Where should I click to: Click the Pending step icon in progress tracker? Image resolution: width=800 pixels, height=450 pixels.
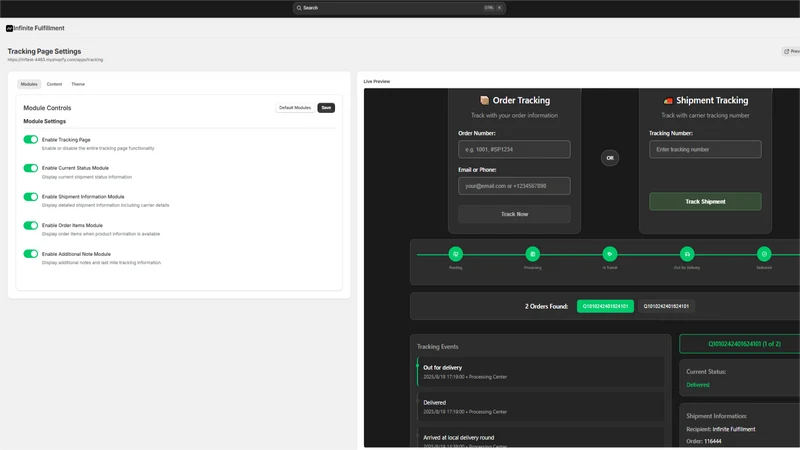pos(456,254)
